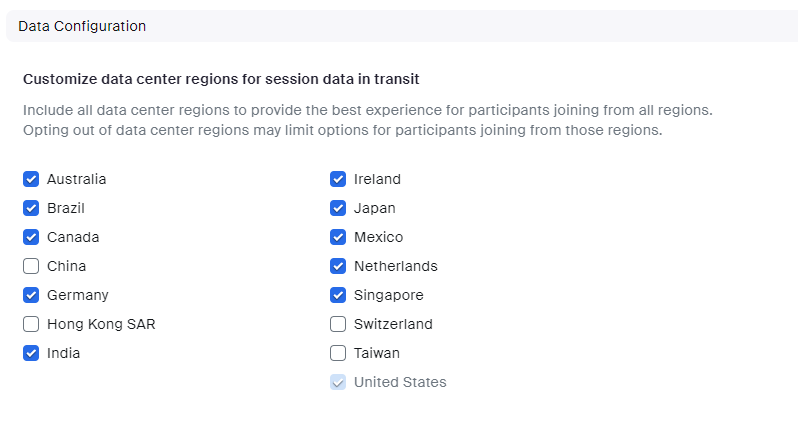The height and width of the screenshot is (445, 798).
Task: Uncheck the Germany region checkbox
Action: [31, 295]
